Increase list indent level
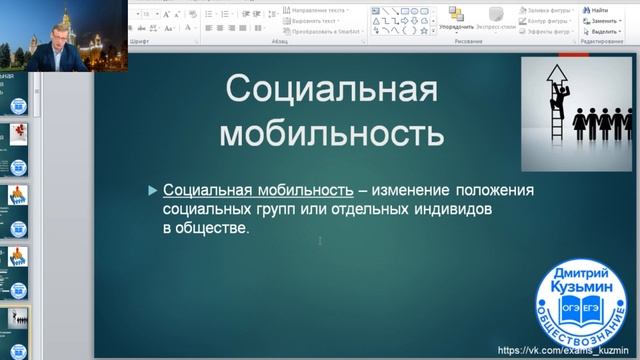The height and width of the screenshot is (360, 640). pos(257,15)
